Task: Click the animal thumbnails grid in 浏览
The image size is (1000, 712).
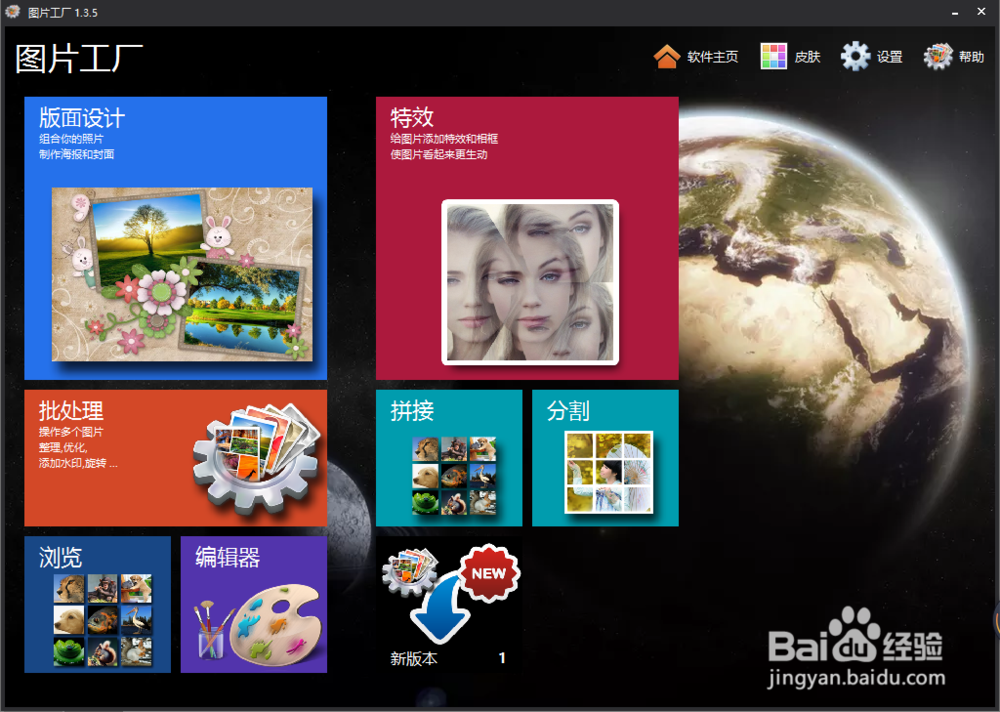Action: click(103, 620)
